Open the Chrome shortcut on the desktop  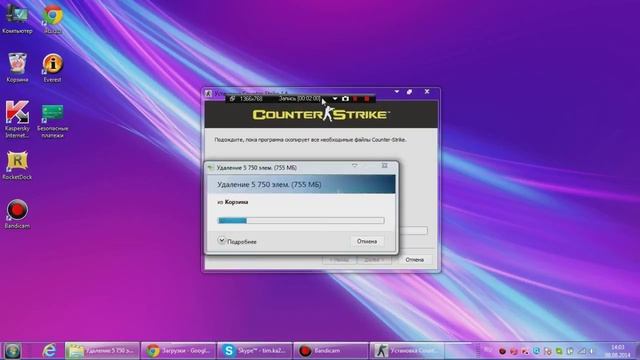click(53, 18)
